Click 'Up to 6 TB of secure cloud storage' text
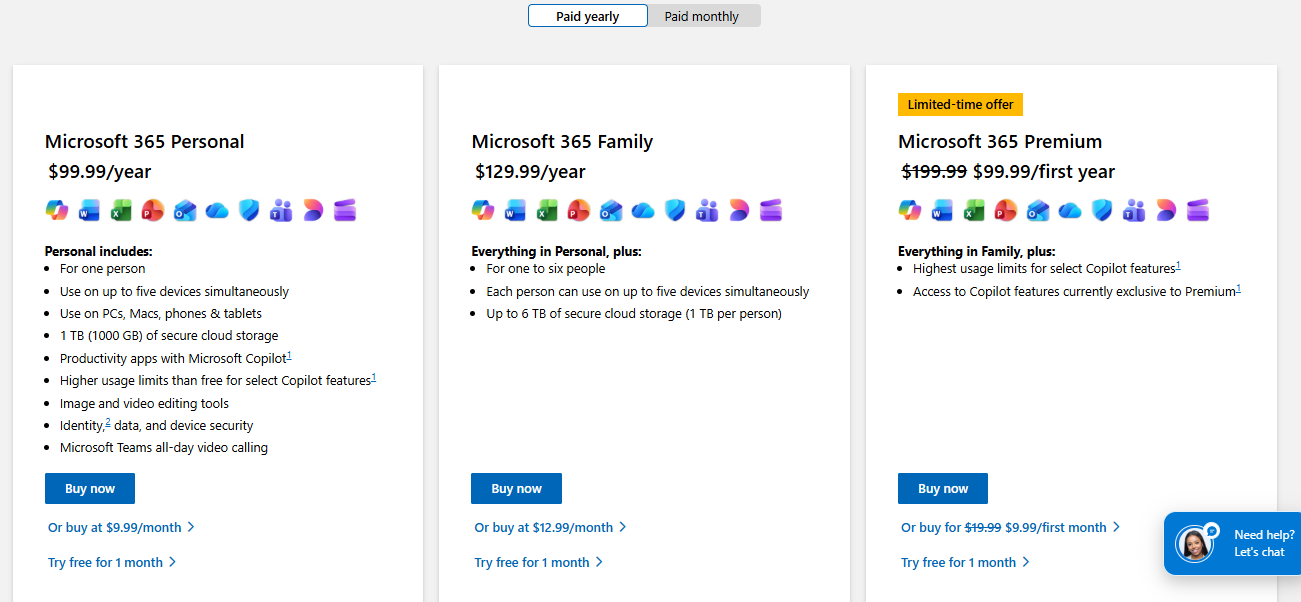The width and height of the screenshot is (1301, 602). tap(634, 313)
